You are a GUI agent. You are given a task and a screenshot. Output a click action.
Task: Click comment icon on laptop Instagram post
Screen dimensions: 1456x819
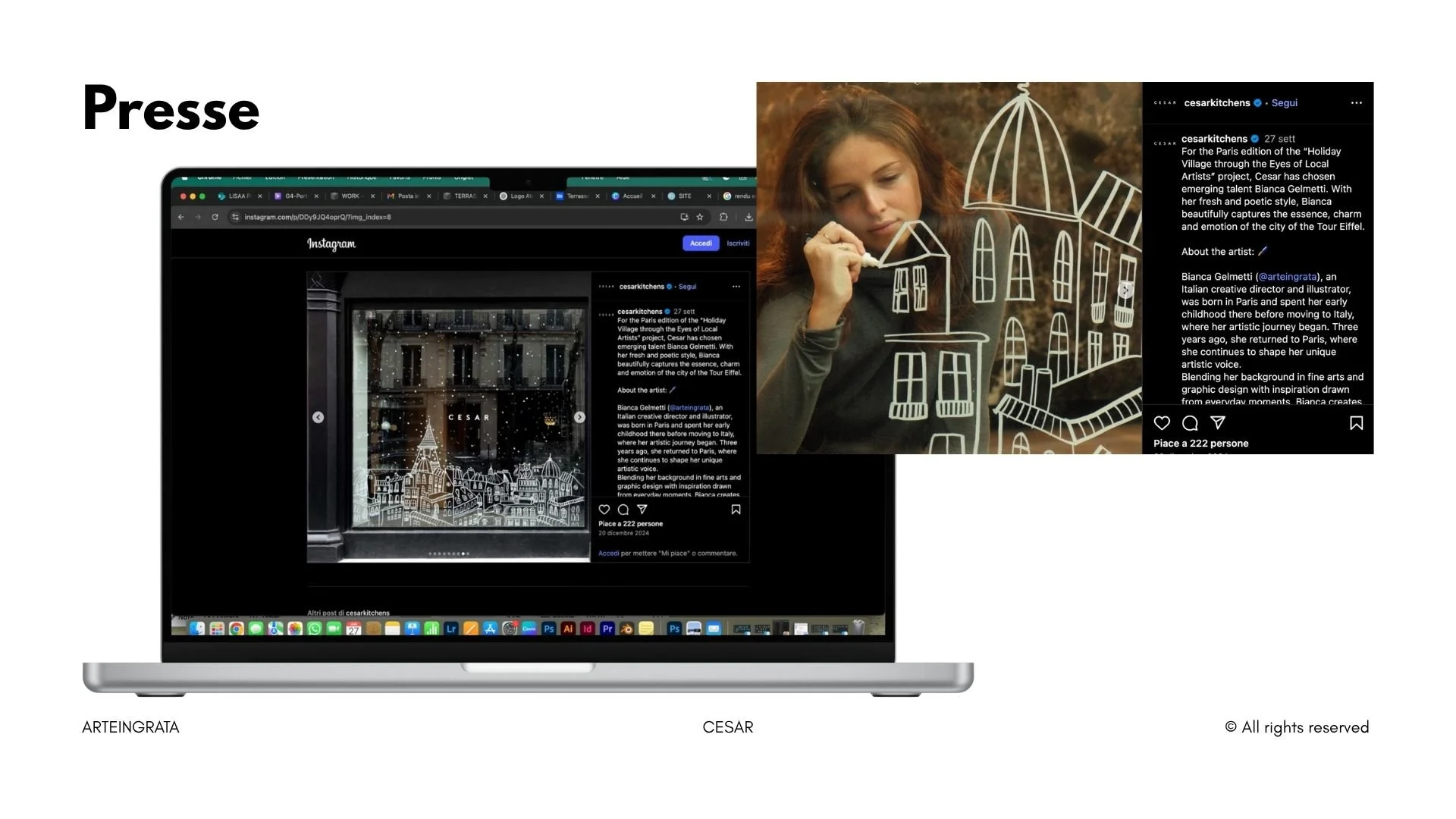click(x=623, y=510)
